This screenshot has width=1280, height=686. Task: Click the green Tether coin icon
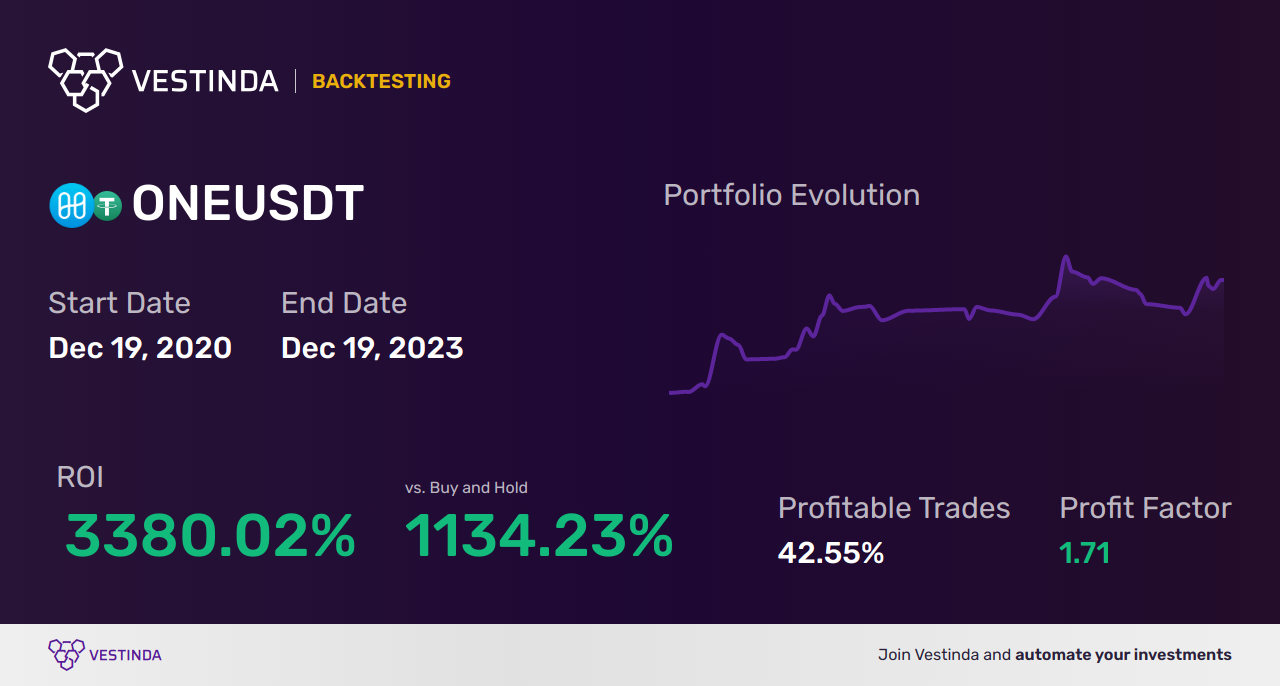point(106,206)
